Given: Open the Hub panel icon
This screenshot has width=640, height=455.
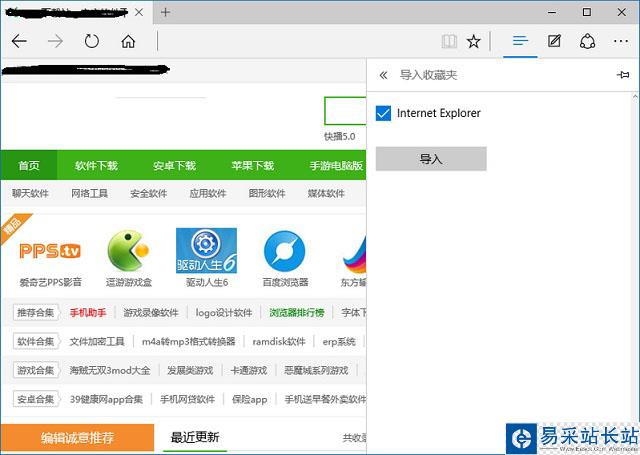Looking at the screenshot, I should (520, 41).
